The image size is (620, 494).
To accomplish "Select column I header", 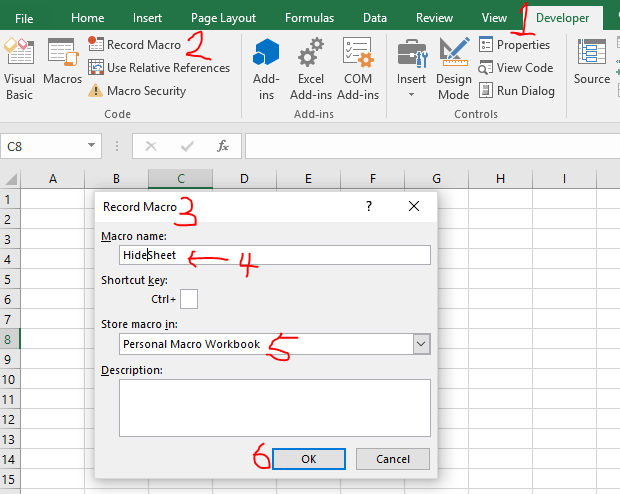I will click(x=564, y=179).
